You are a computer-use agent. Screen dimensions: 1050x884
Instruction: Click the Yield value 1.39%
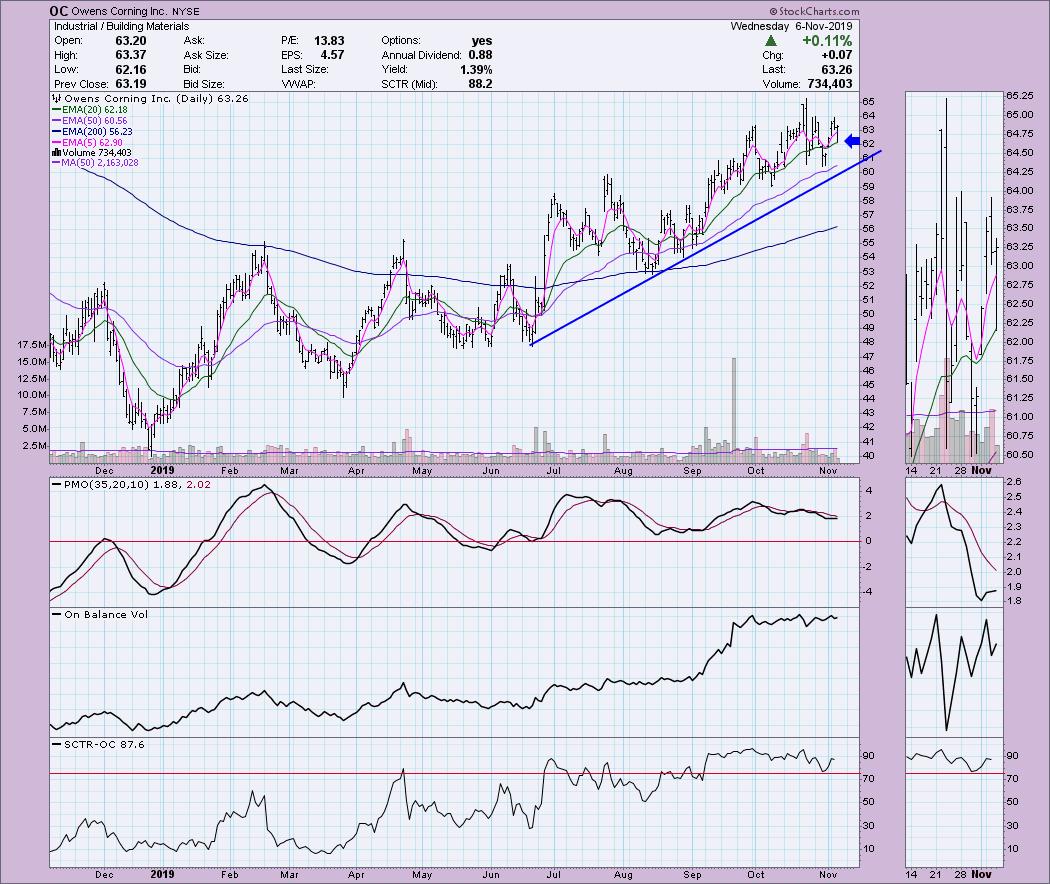click(476, 70)
